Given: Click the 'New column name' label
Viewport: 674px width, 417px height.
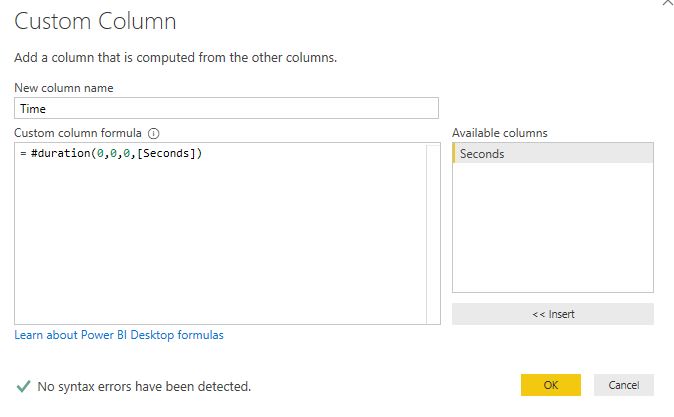Looking at the screenshot, I should [x=61, y=88].
